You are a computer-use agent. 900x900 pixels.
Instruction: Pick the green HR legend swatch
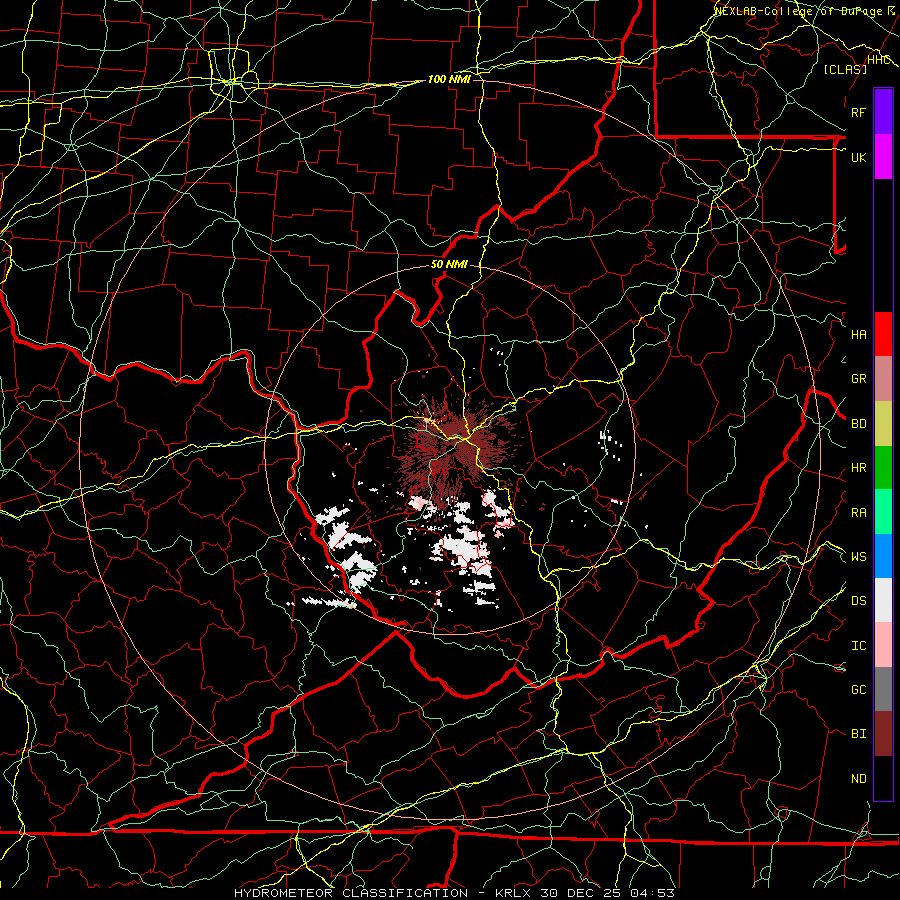coord(883,468)
